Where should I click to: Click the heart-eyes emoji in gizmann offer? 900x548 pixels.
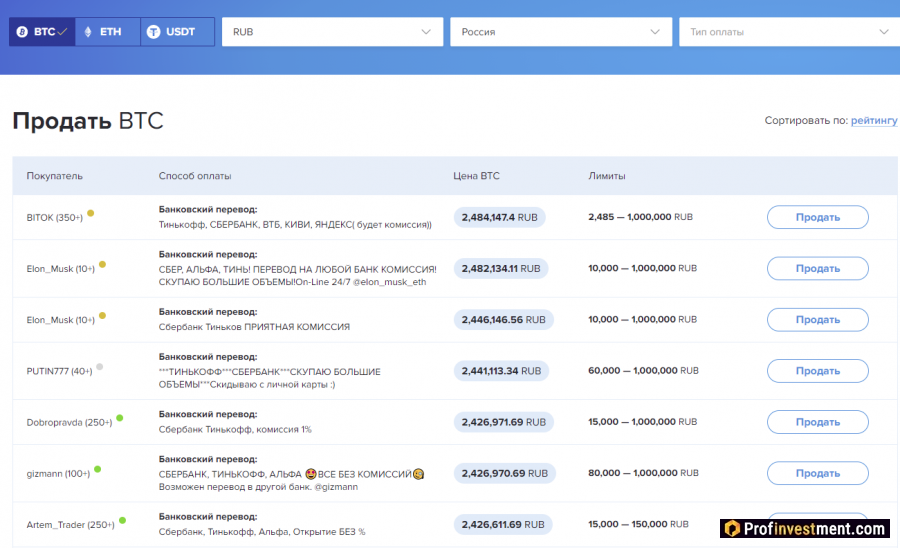(x=311, y=474)
